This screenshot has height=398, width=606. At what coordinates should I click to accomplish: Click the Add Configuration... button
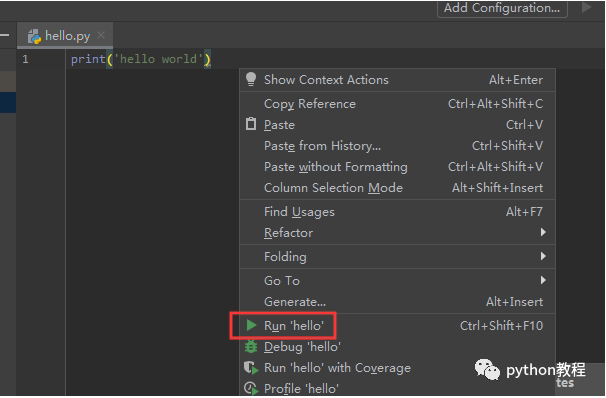pos(502,8)
